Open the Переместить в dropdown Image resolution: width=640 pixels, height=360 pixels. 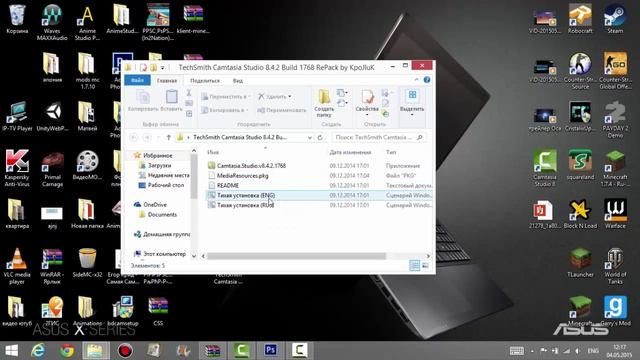pos(226,97)
